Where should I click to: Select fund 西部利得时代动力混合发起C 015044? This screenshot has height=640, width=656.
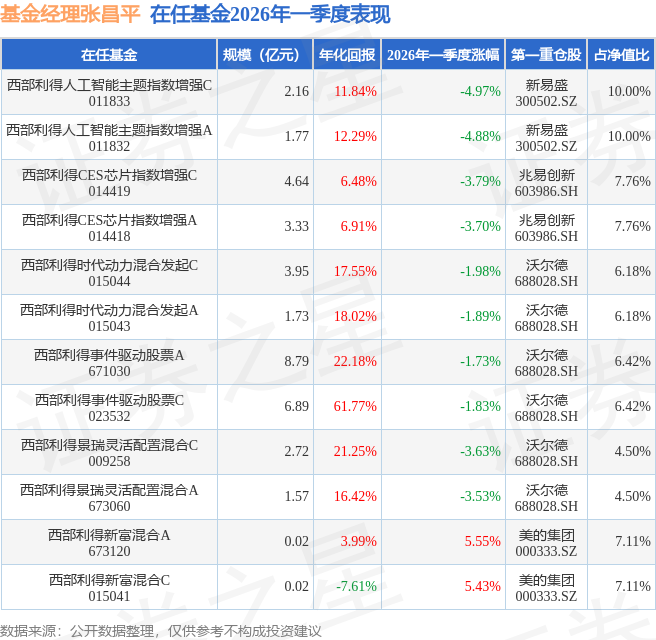point(109,273)
